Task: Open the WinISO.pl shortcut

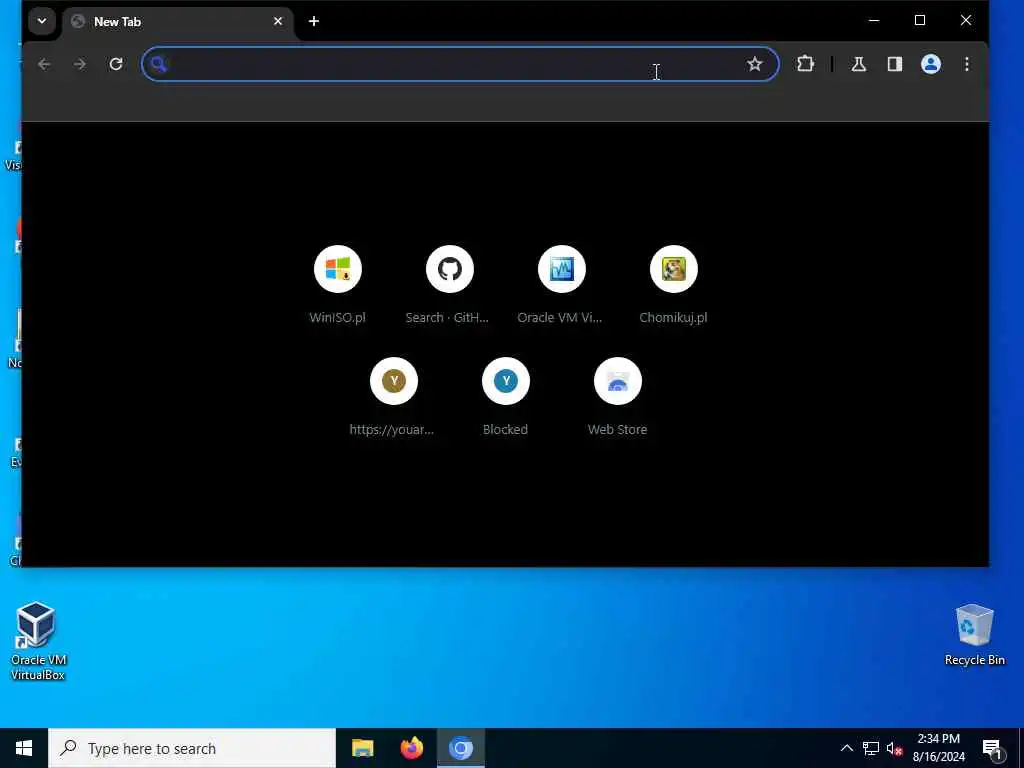Action: pyautogui.click(x=338, y=285)
